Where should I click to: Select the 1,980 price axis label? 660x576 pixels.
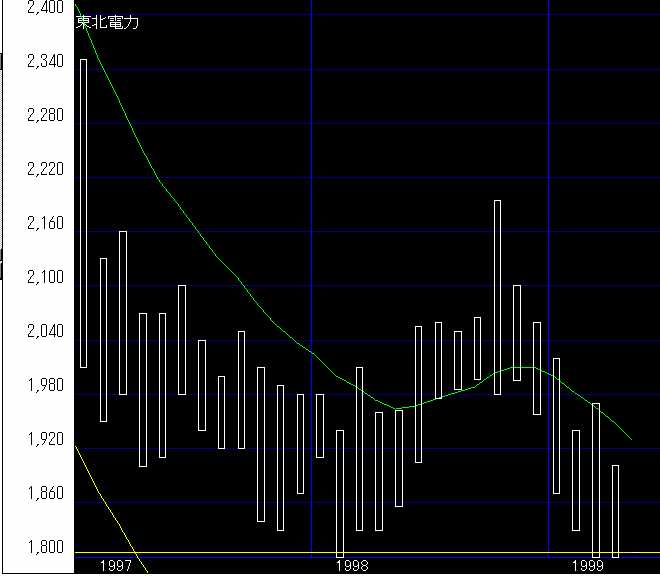[44, 386]
